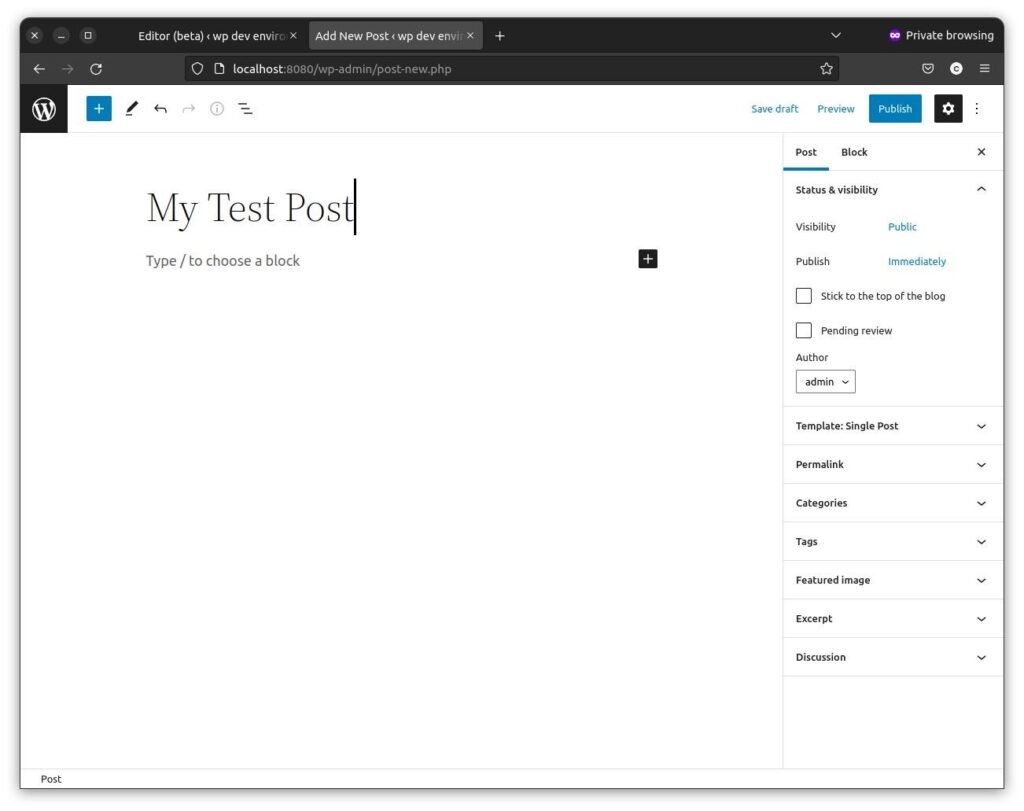This screenshot has height=811, width=1024.
Task: Toggle the Settings gear sidebar
Action: coord(948,109)
